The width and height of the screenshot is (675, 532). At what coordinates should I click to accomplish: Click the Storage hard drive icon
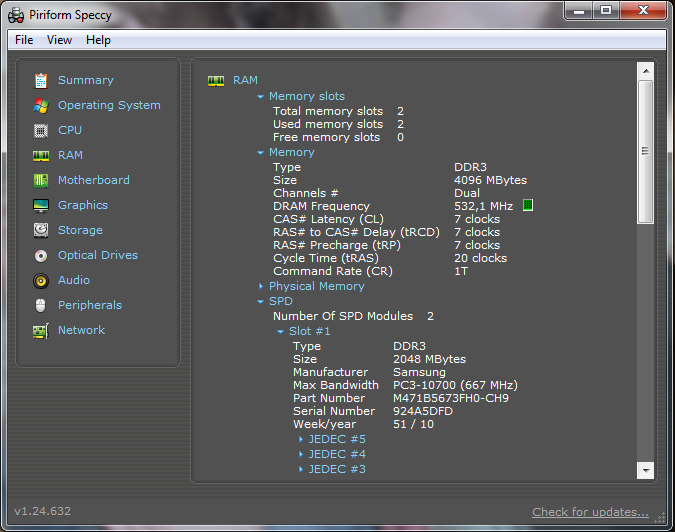click(x=41, y=230)
